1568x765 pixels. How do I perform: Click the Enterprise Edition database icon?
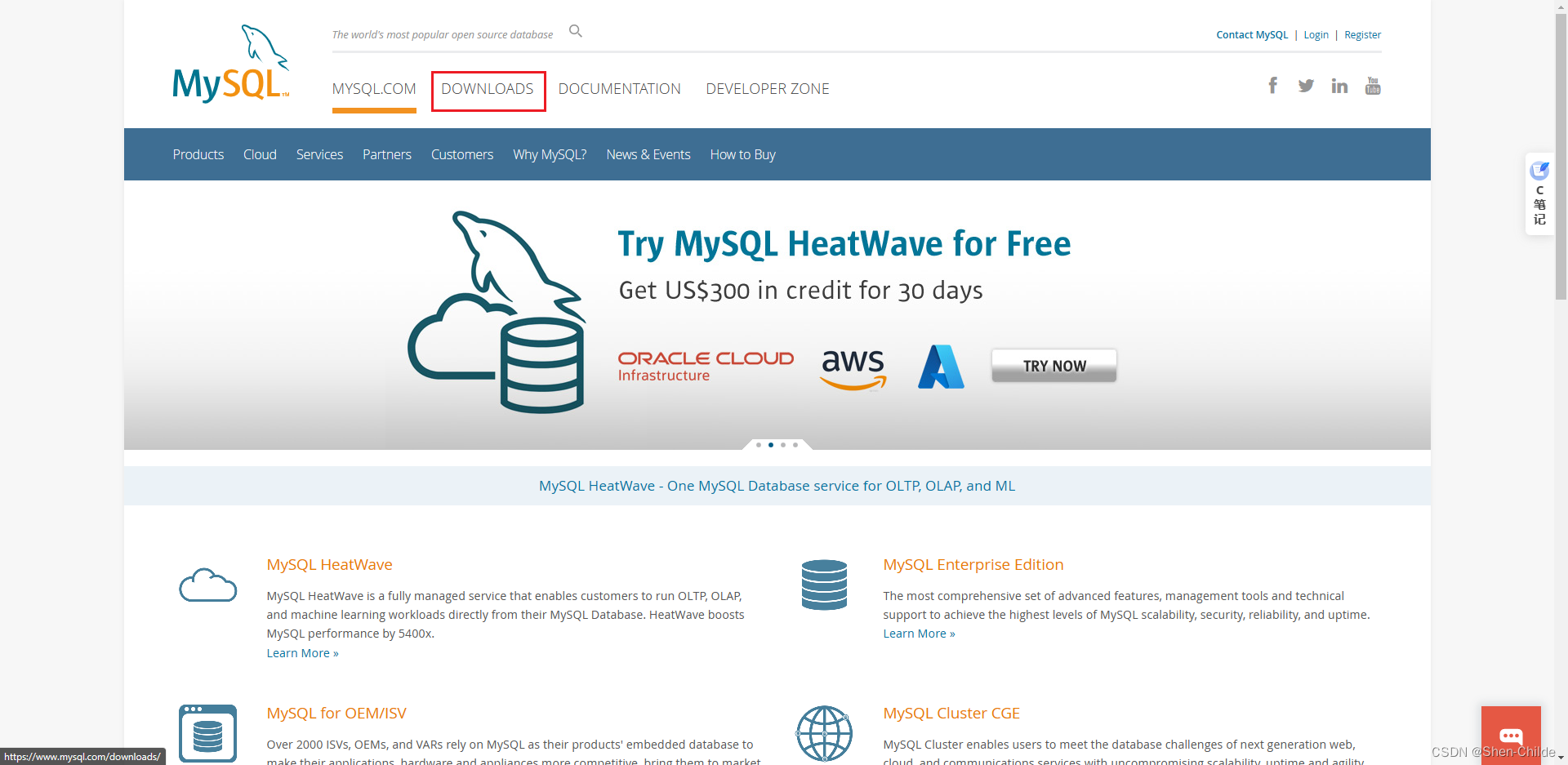[824, 585]
